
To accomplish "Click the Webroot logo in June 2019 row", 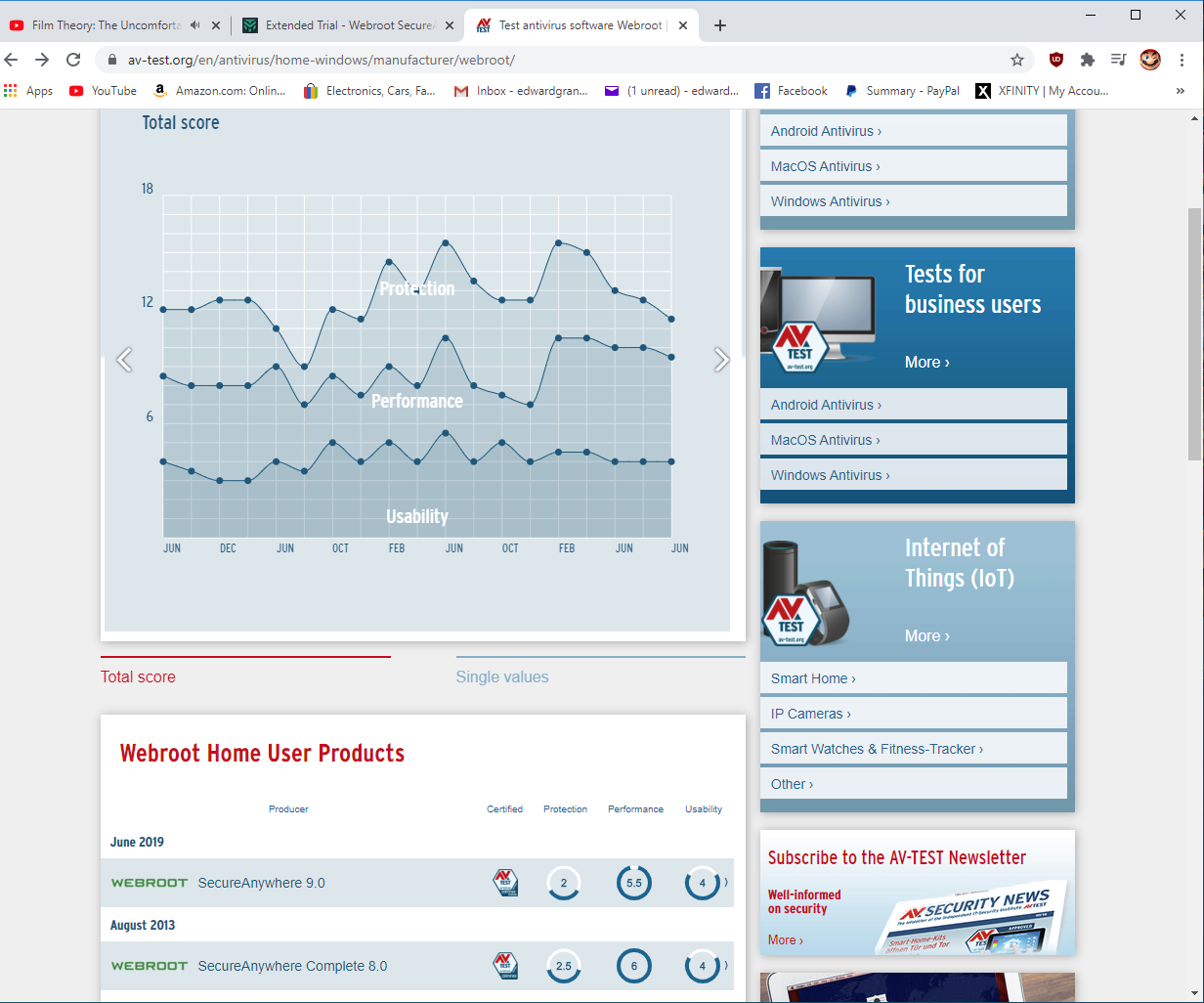I will pos(150,883).
